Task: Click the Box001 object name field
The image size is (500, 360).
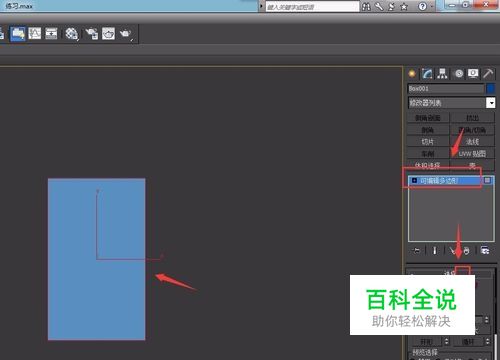Action: pos(446,89)
